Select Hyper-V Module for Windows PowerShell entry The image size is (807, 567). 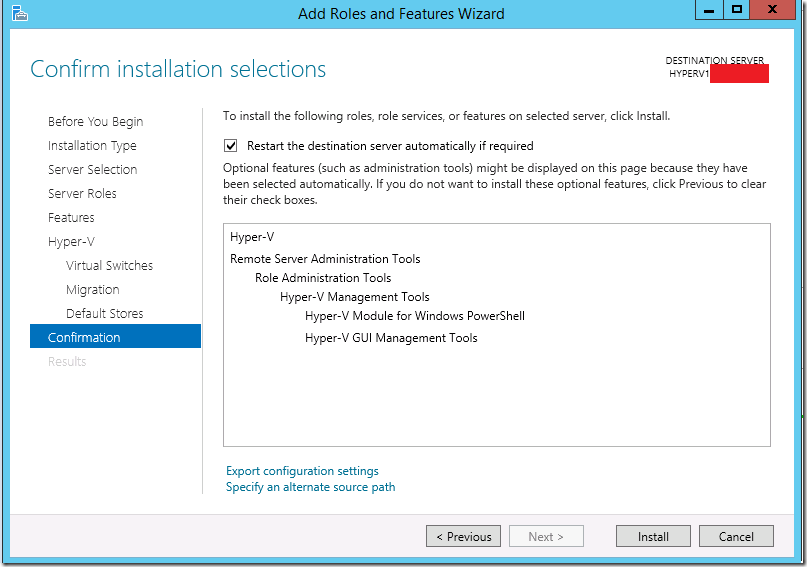point(415,316)
